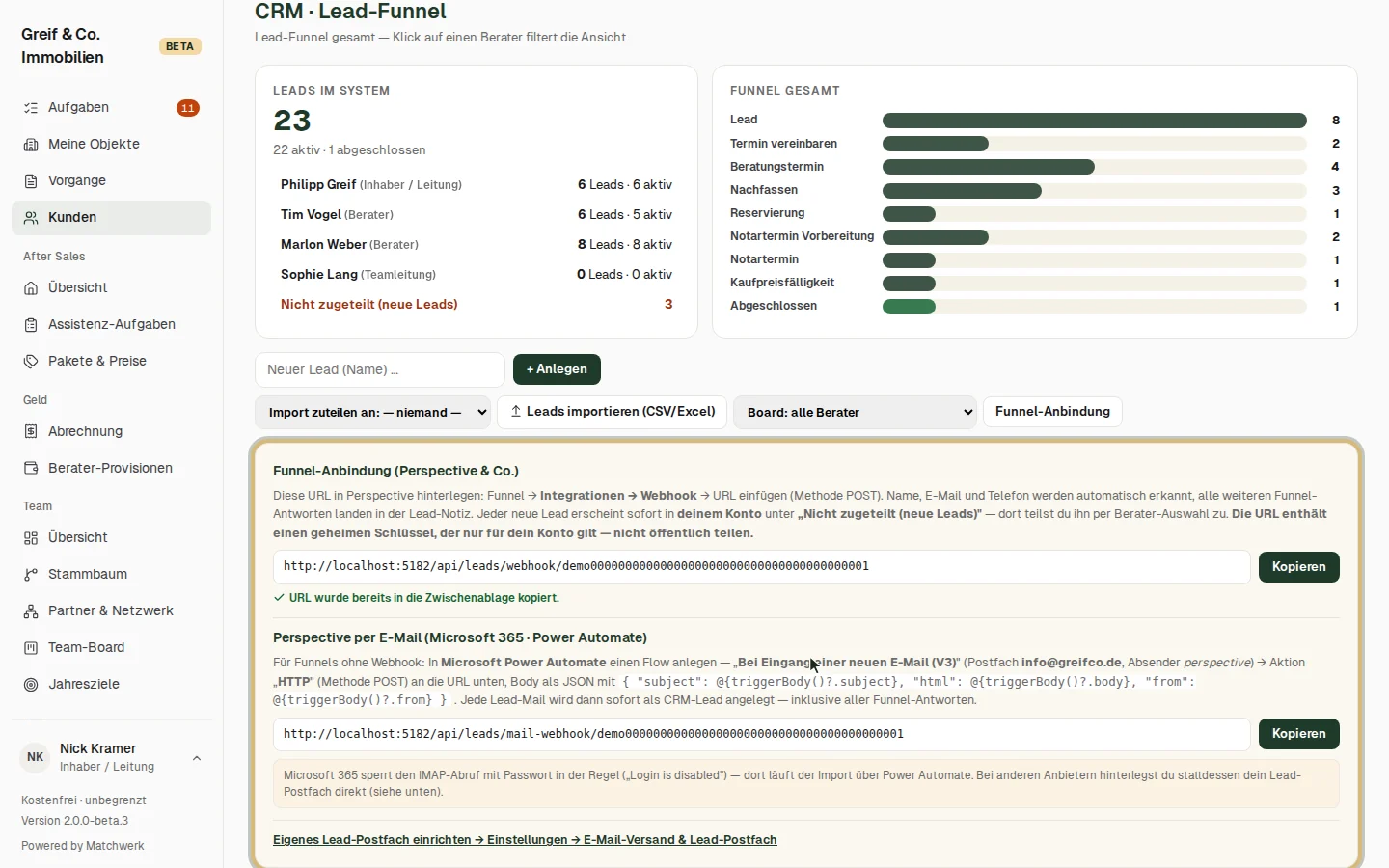Click the Pakete & Preise tag icon
This screenshot has width=1389, height=868.
point(31,362)
